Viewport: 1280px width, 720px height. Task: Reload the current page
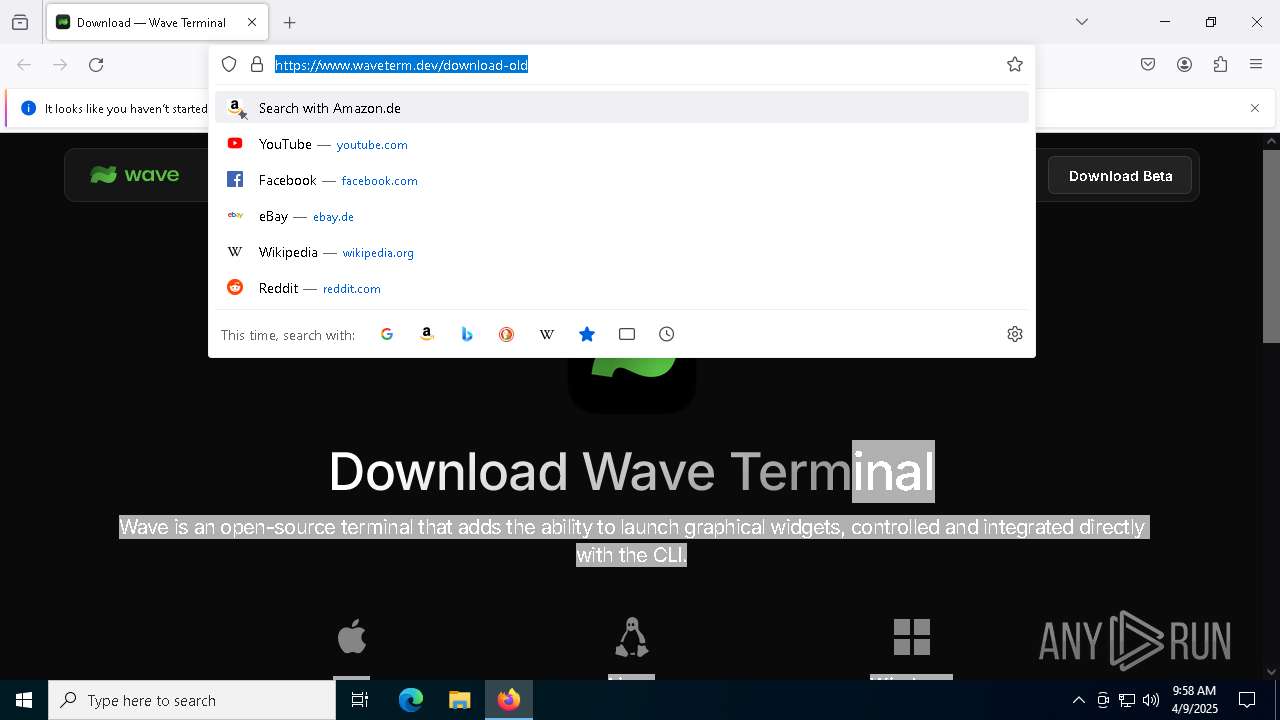96,65
